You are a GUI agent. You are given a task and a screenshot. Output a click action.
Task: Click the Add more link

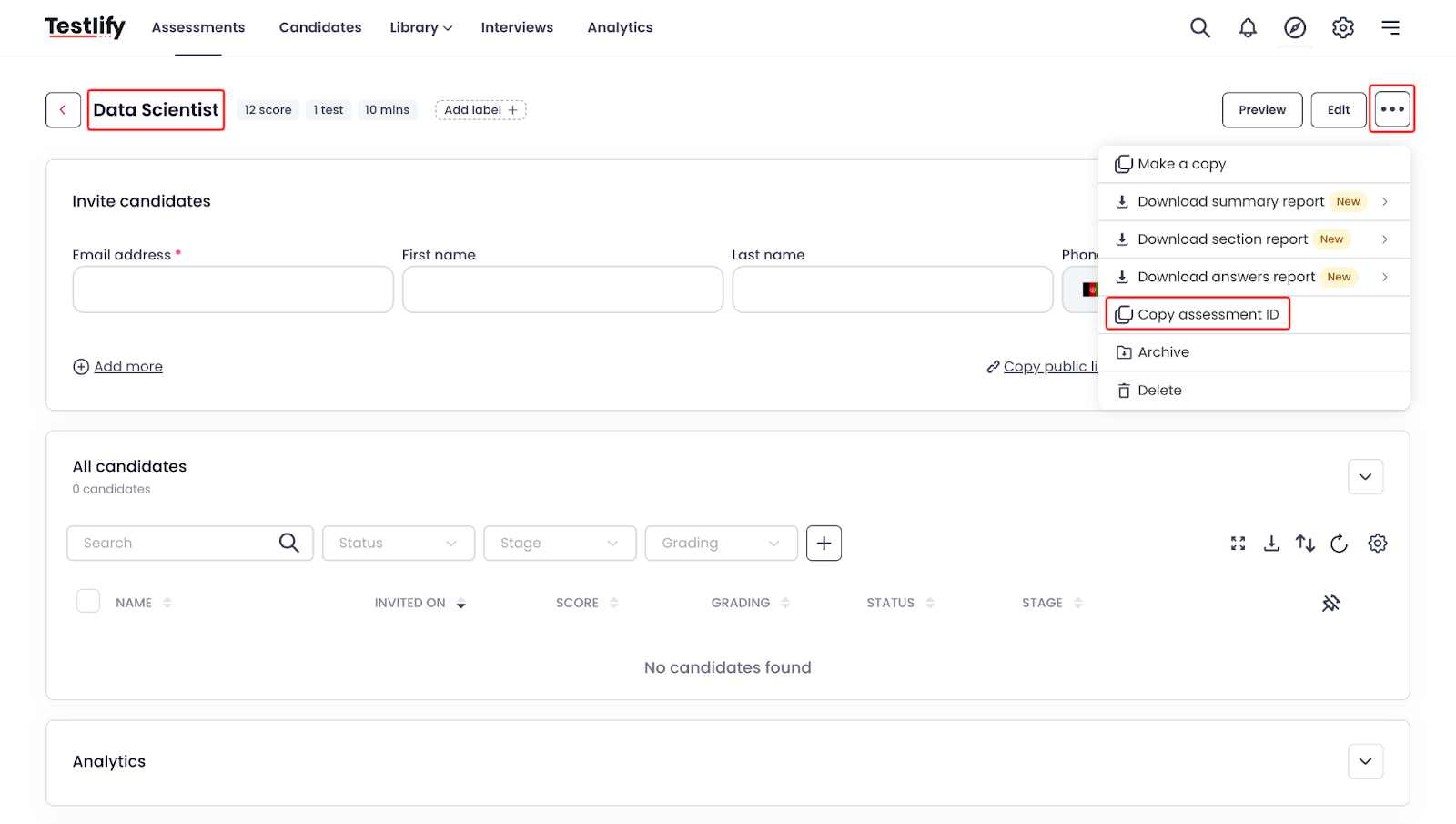118,367
